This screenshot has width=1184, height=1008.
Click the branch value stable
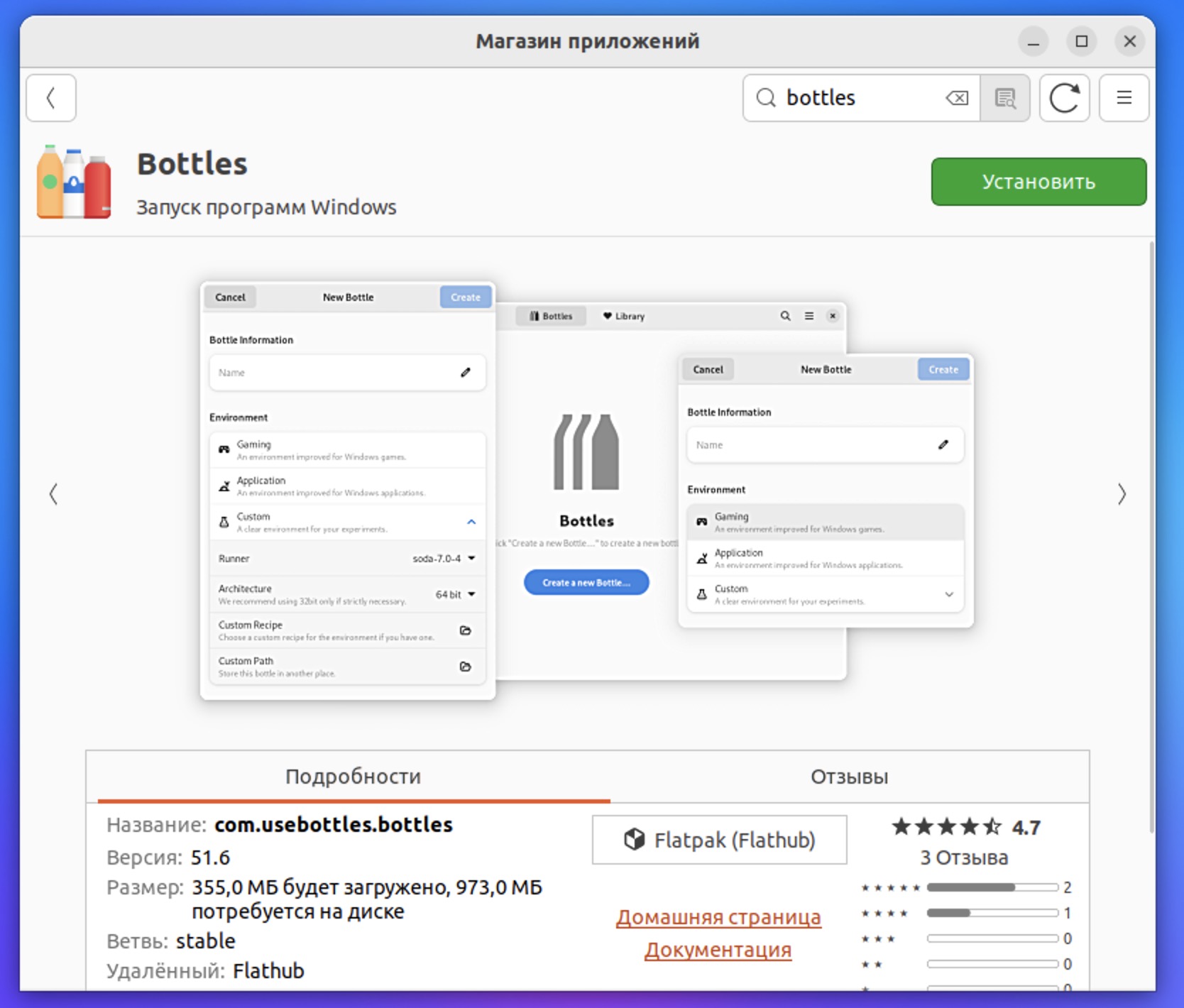(206, 941)
